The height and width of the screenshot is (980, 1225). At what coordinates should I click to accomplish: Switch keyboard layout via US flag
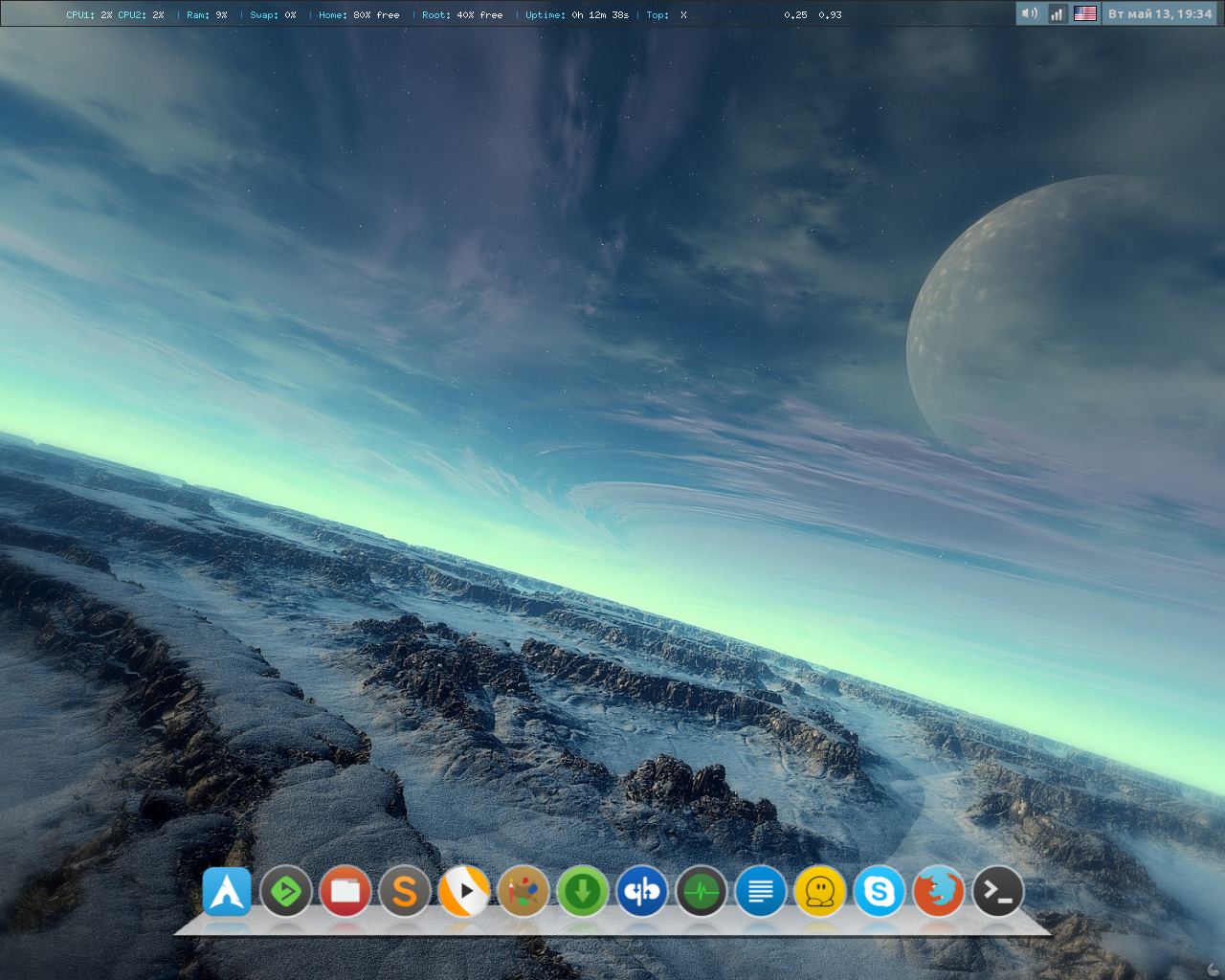(1085, 13)
